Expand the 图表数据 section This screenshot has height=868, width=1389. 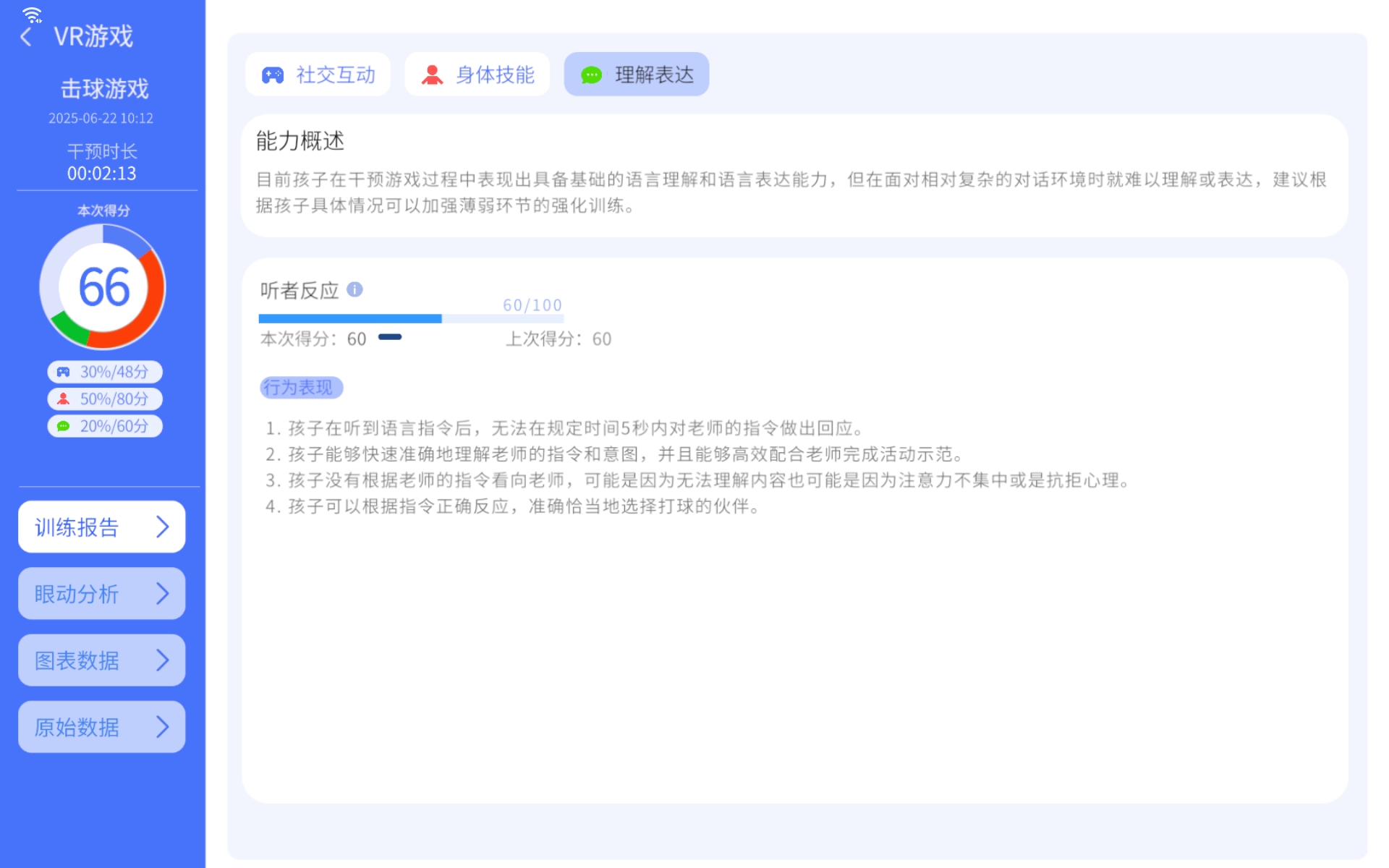click(x=101, y=660)
